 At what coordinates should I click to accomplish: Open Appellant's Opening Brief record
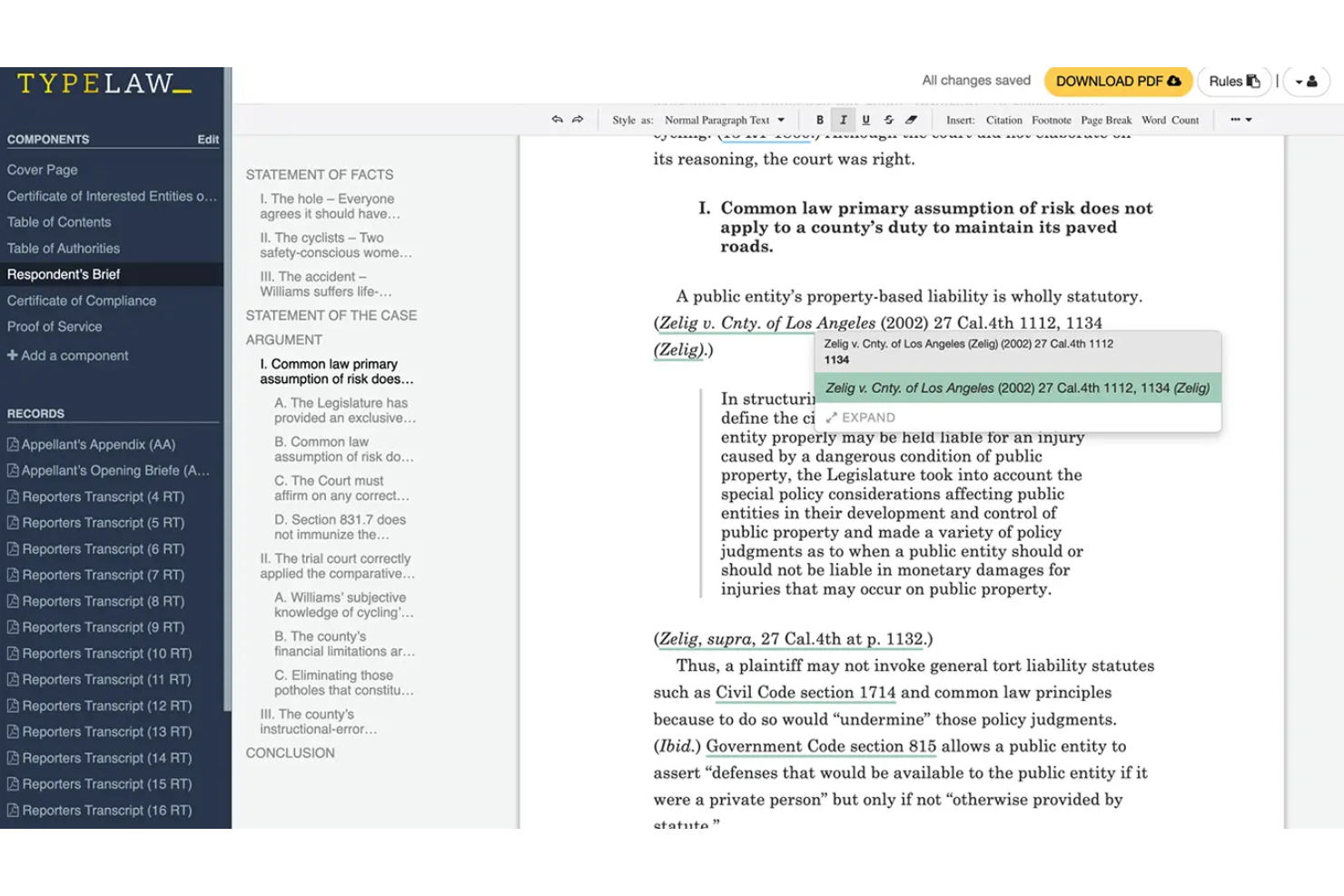108,471
